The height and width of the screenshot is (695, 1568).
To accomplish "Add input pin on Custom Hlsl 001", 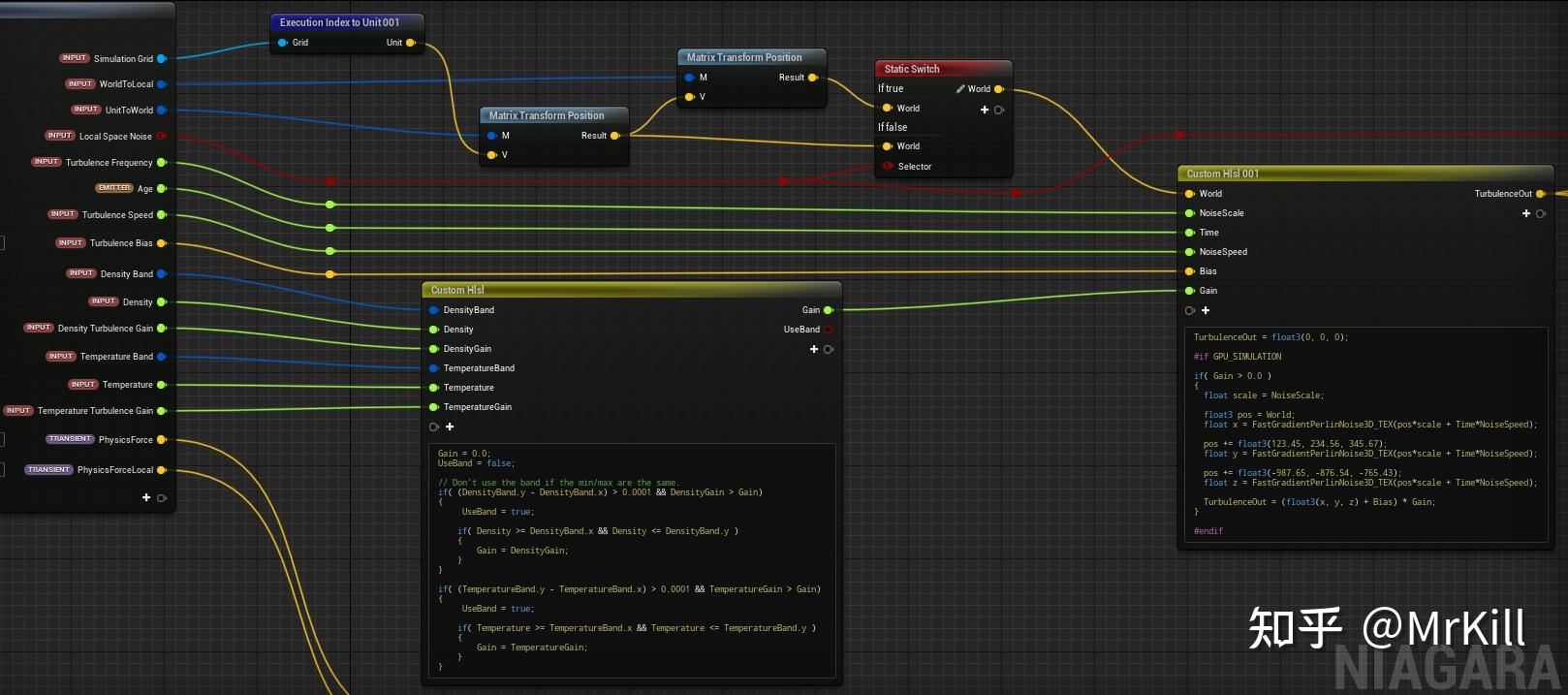I will 1206,310.
